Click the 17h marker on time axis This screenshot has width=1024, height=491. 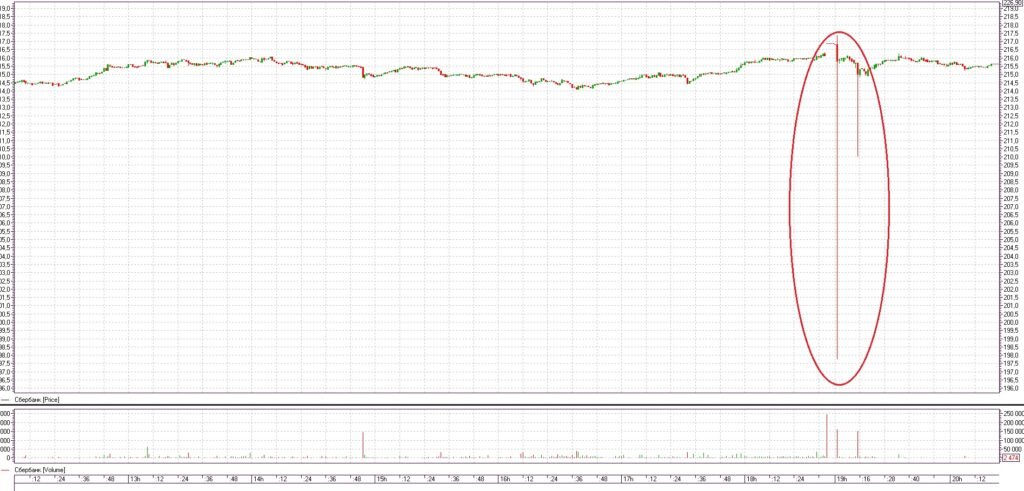[x=628, y=479]
